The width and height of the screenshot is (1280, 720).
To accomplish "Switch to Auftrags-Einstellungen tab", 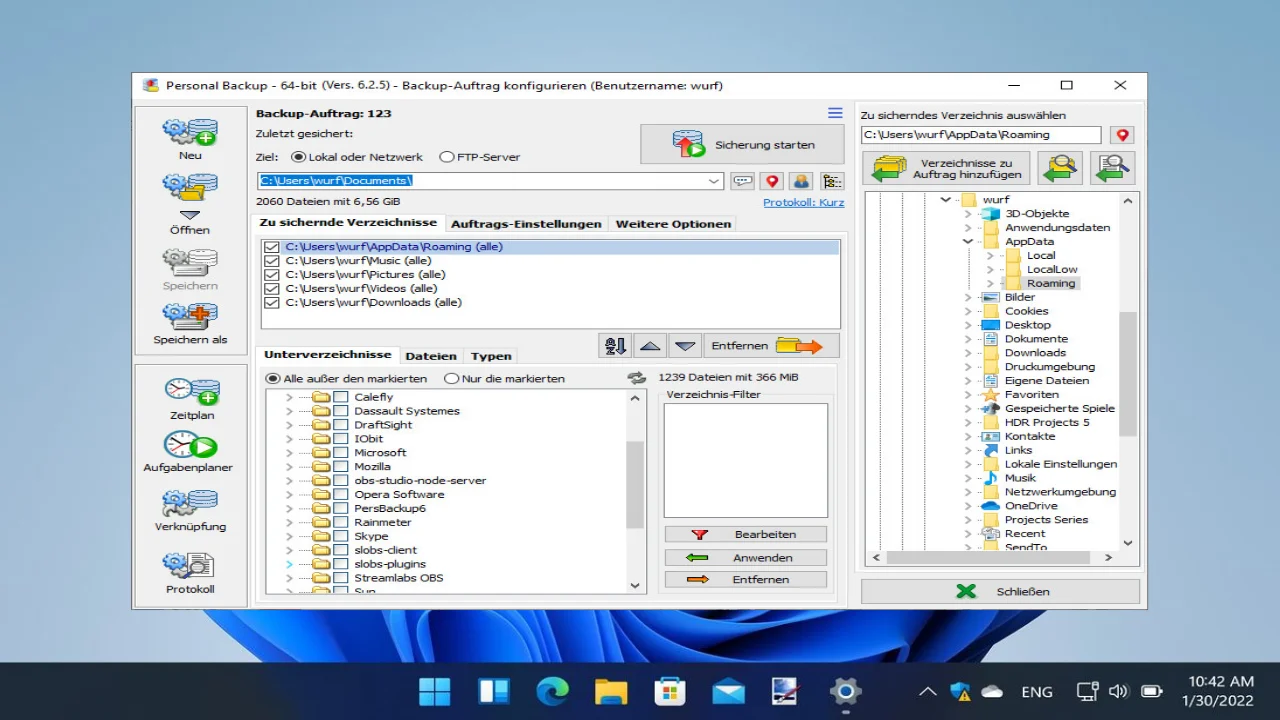I will [526, 224].
